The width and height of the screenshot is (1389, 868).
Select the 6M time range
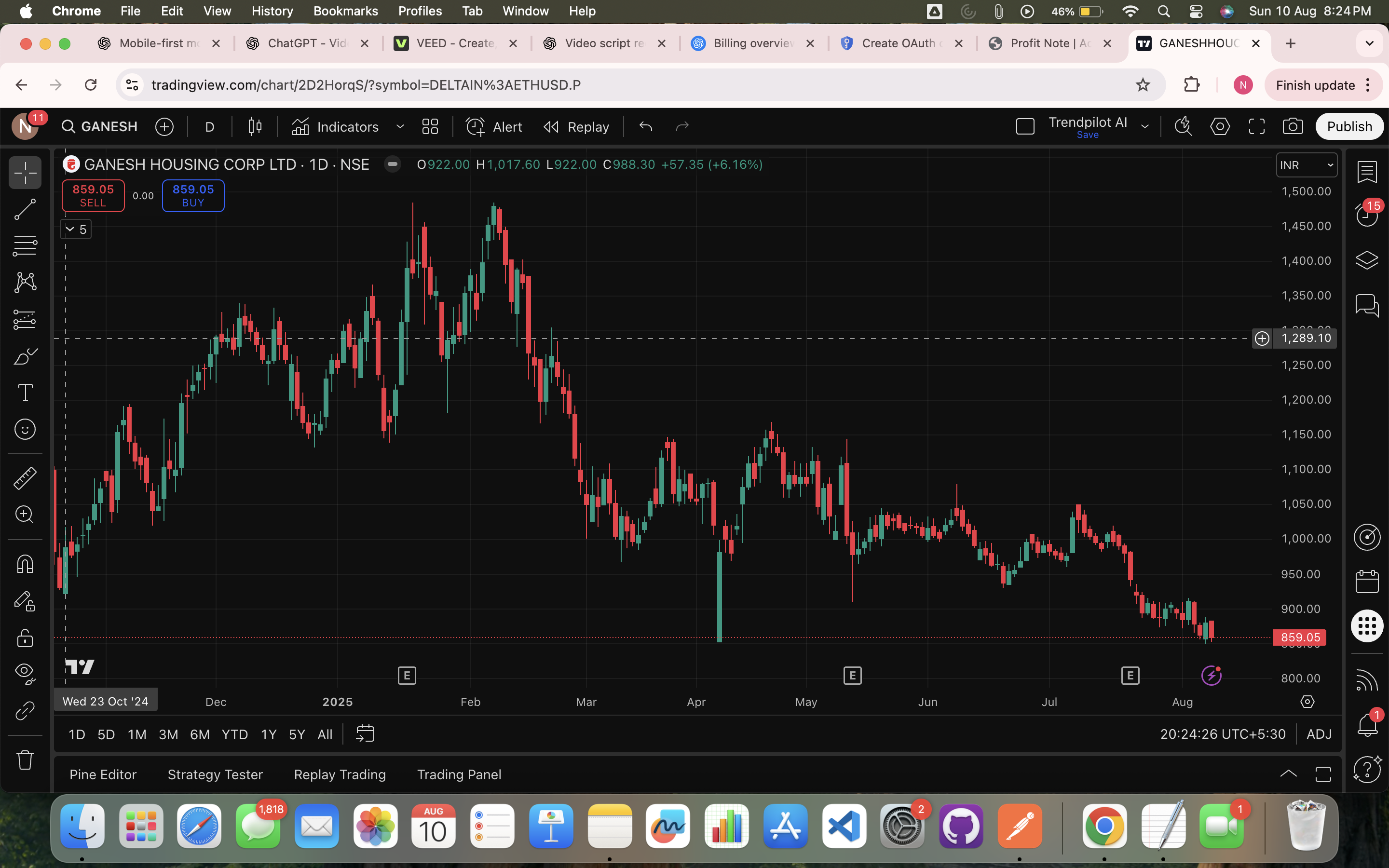(x=199, y=734)
